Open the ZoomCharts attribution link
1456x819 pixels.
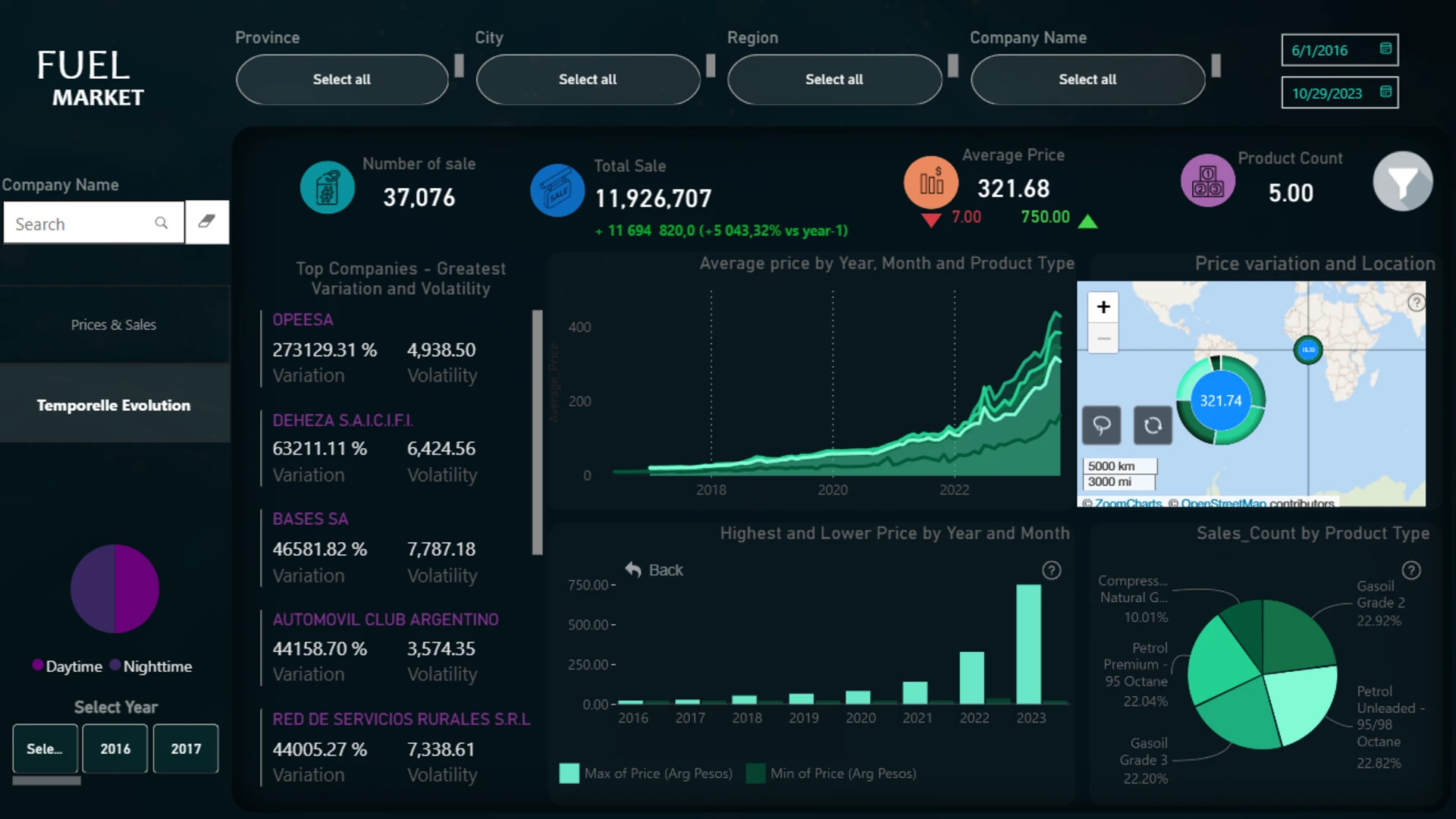point(1128,503)
